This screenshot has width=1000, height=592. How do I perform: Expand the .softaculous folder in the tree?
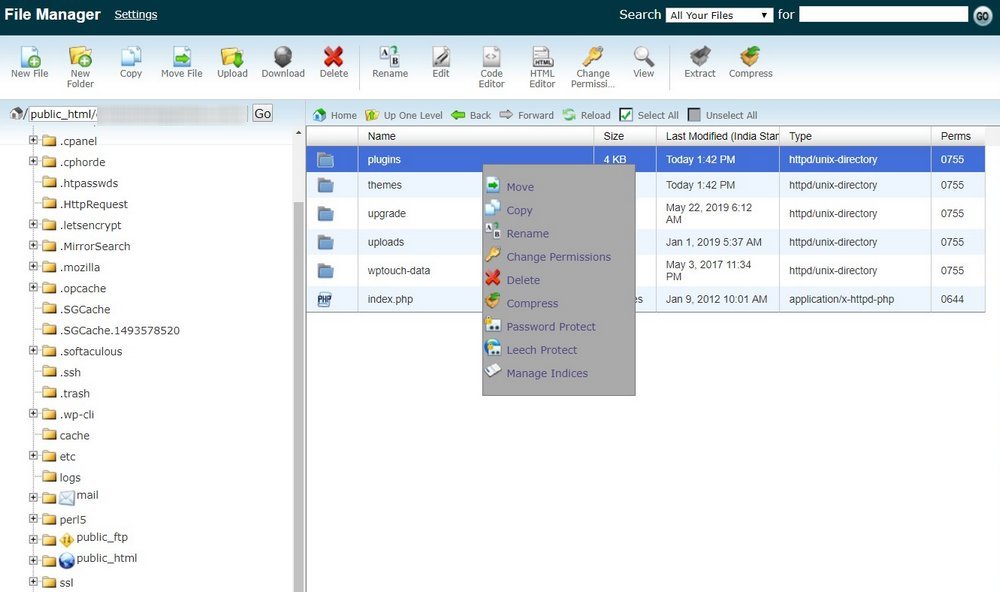[x=33, y=350]
